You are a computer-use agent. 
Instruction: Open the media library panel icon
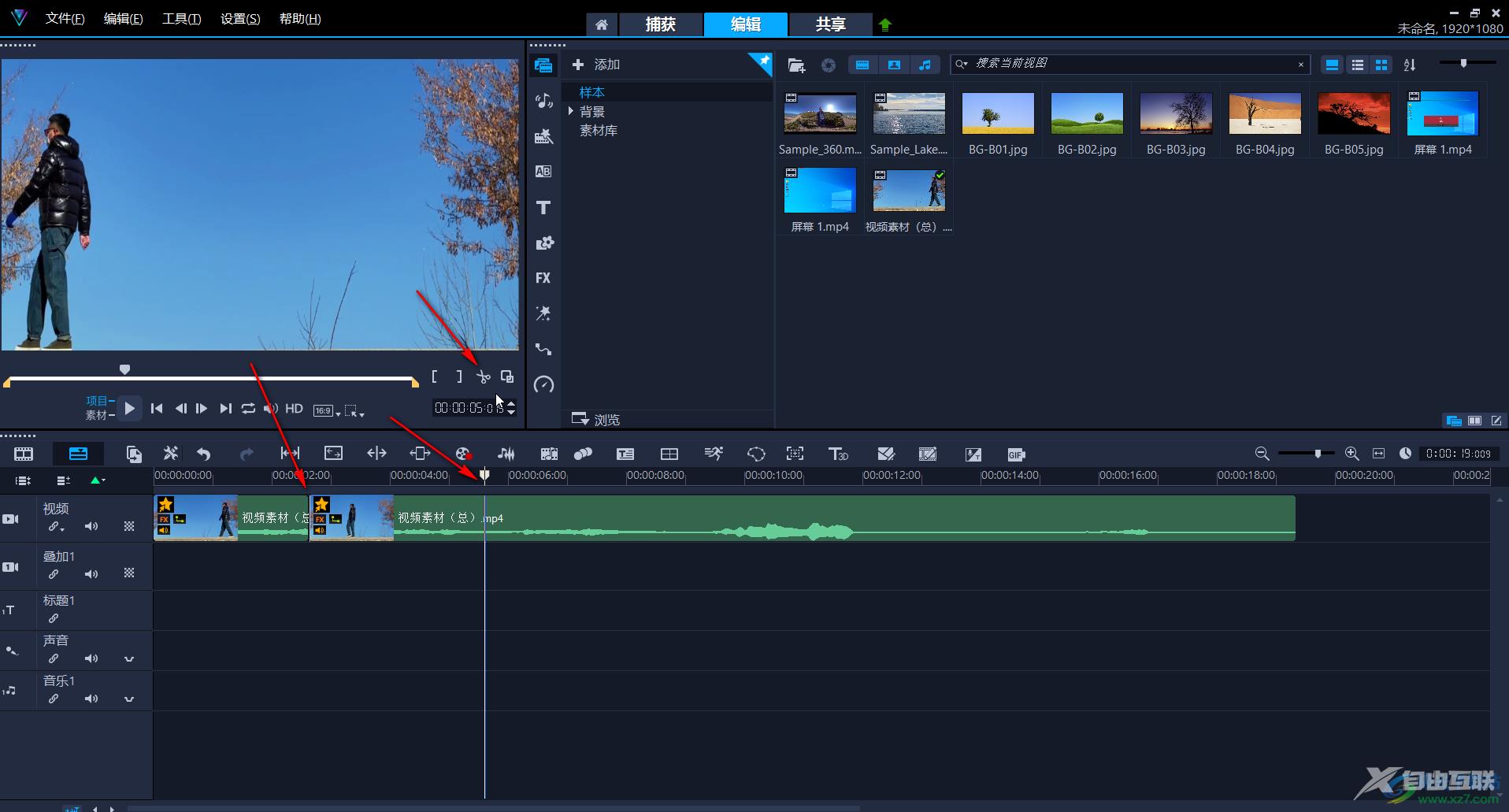[x=543, y=65]
